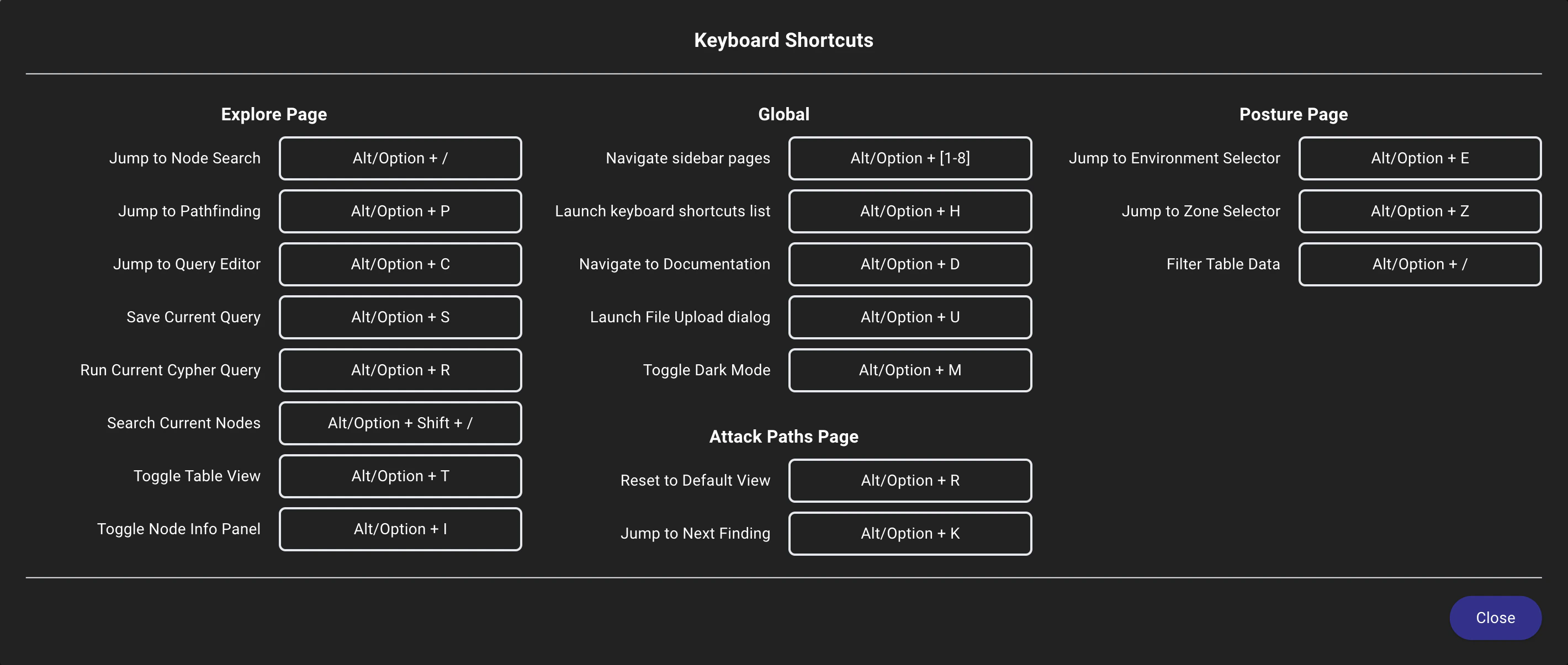This screenshot has height=665, width=1568.
Task: Select the Launch File Upload dialog shortcut
Action: tap(909, 317)
